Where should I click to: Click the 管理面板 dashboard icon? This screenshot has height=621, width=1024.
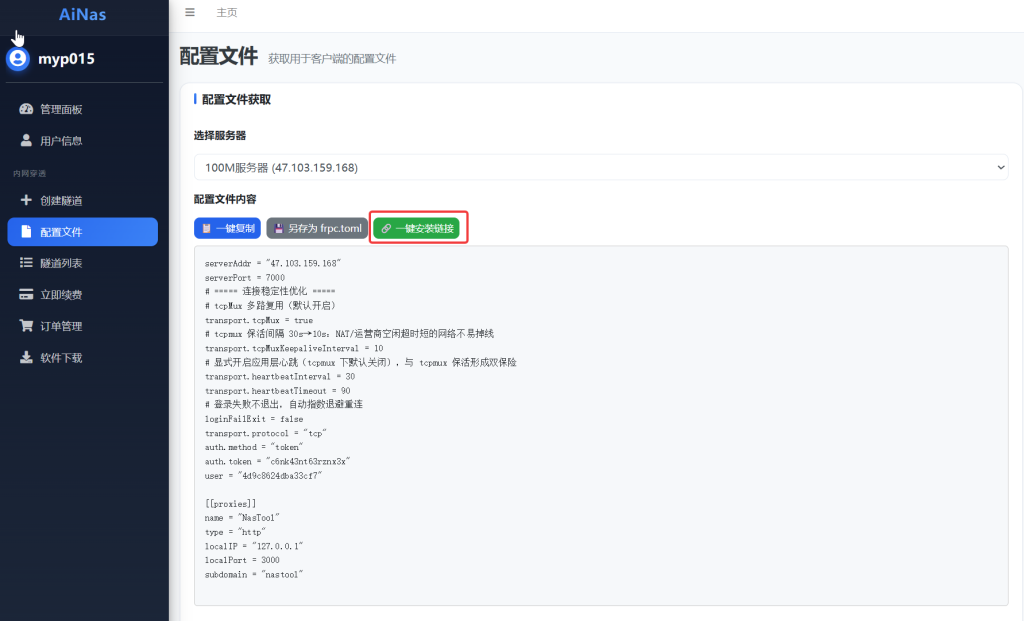26,109
